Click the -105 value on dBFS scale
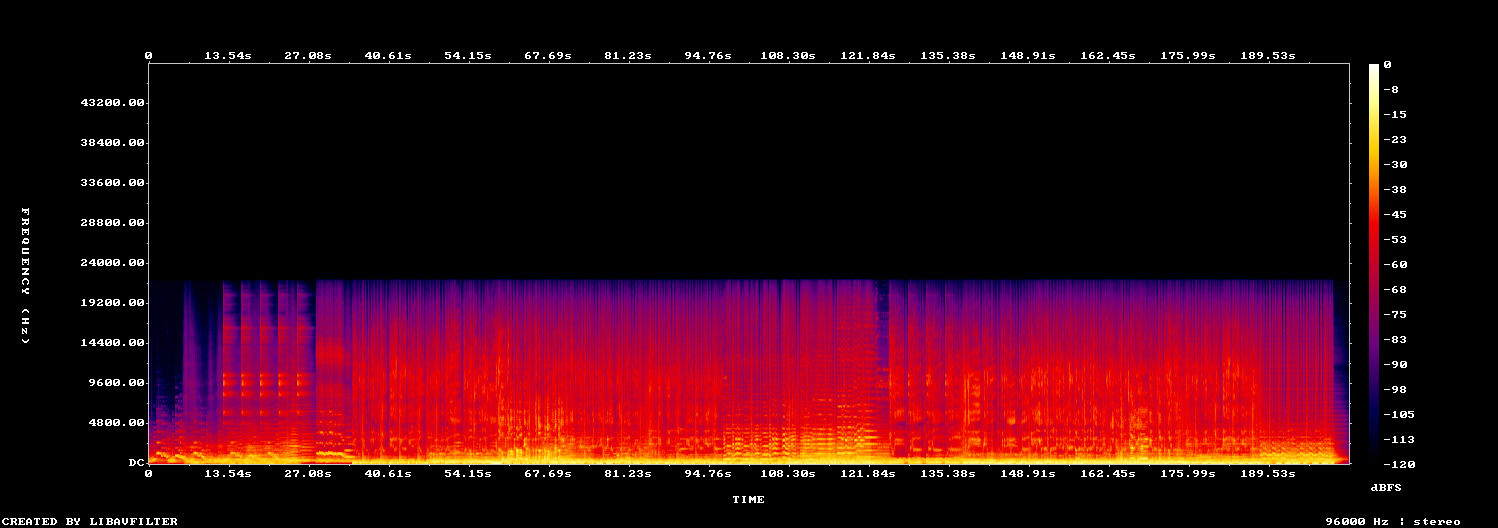This screenshot has width=1498, height=528. click(1399, 414)
